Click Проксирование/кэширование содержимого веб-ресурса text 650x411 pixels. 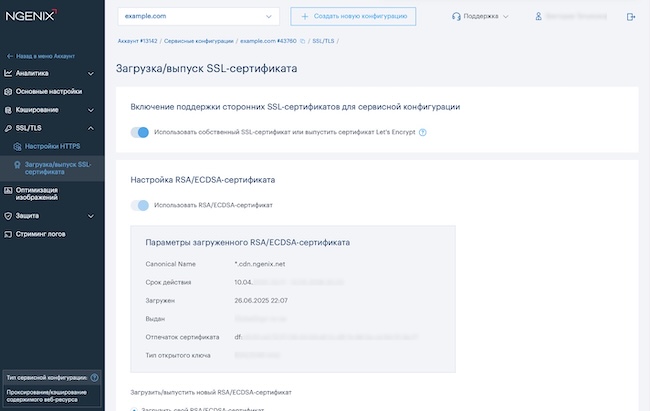(47, 396)
